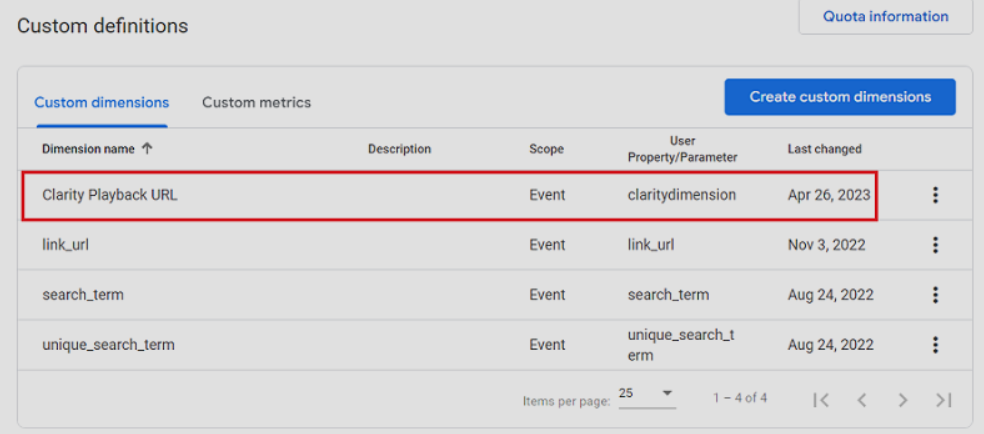Open the unique_search_term dimension name
The height and width of the screenshot is (434, 984).
click(108, 345)
